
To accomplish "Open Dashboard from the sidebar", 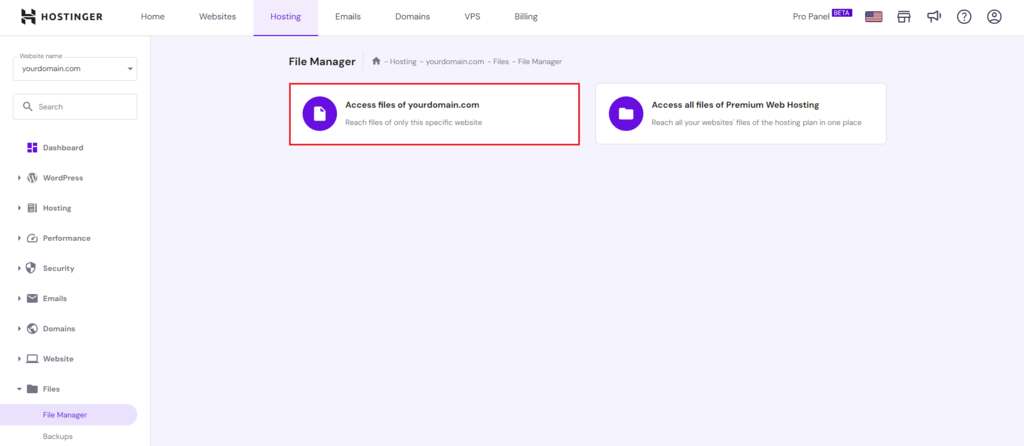I will (62, 148).
